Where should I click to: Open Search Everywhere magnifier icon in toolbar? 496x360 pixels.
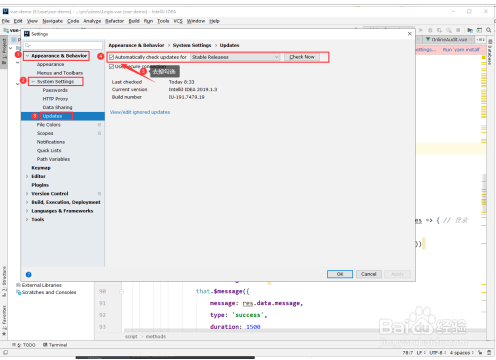(x=489, y=30)
